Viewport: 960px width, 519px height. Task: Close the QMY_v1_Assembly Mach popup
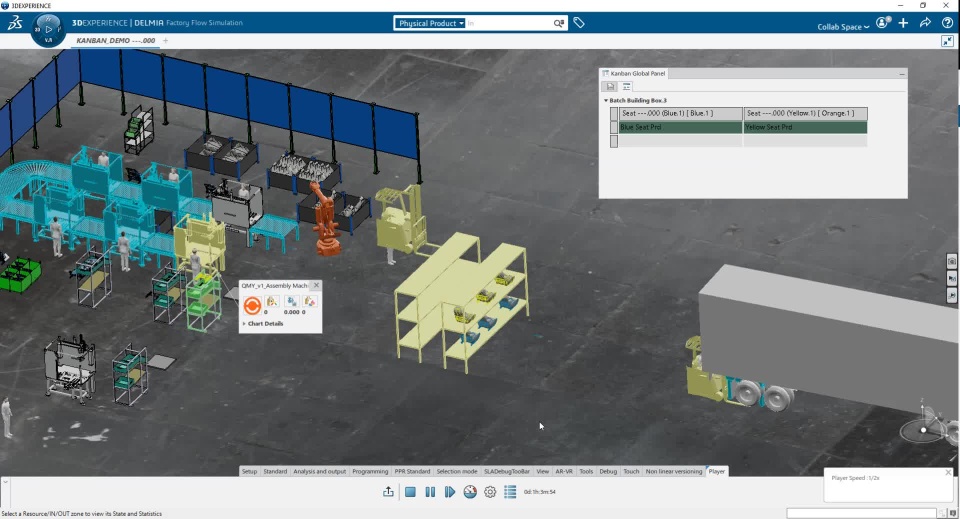(316, 285)
